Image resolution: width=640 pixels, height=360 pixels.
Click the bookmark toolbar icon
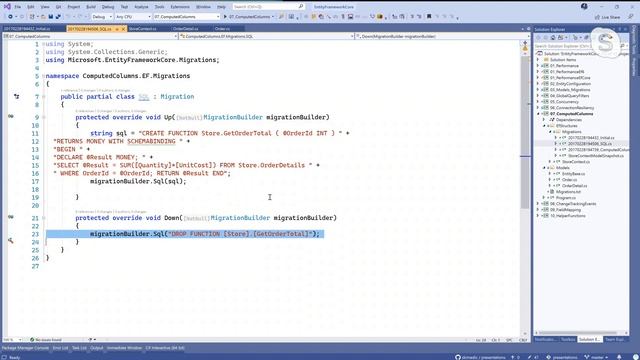coord(429,17)
